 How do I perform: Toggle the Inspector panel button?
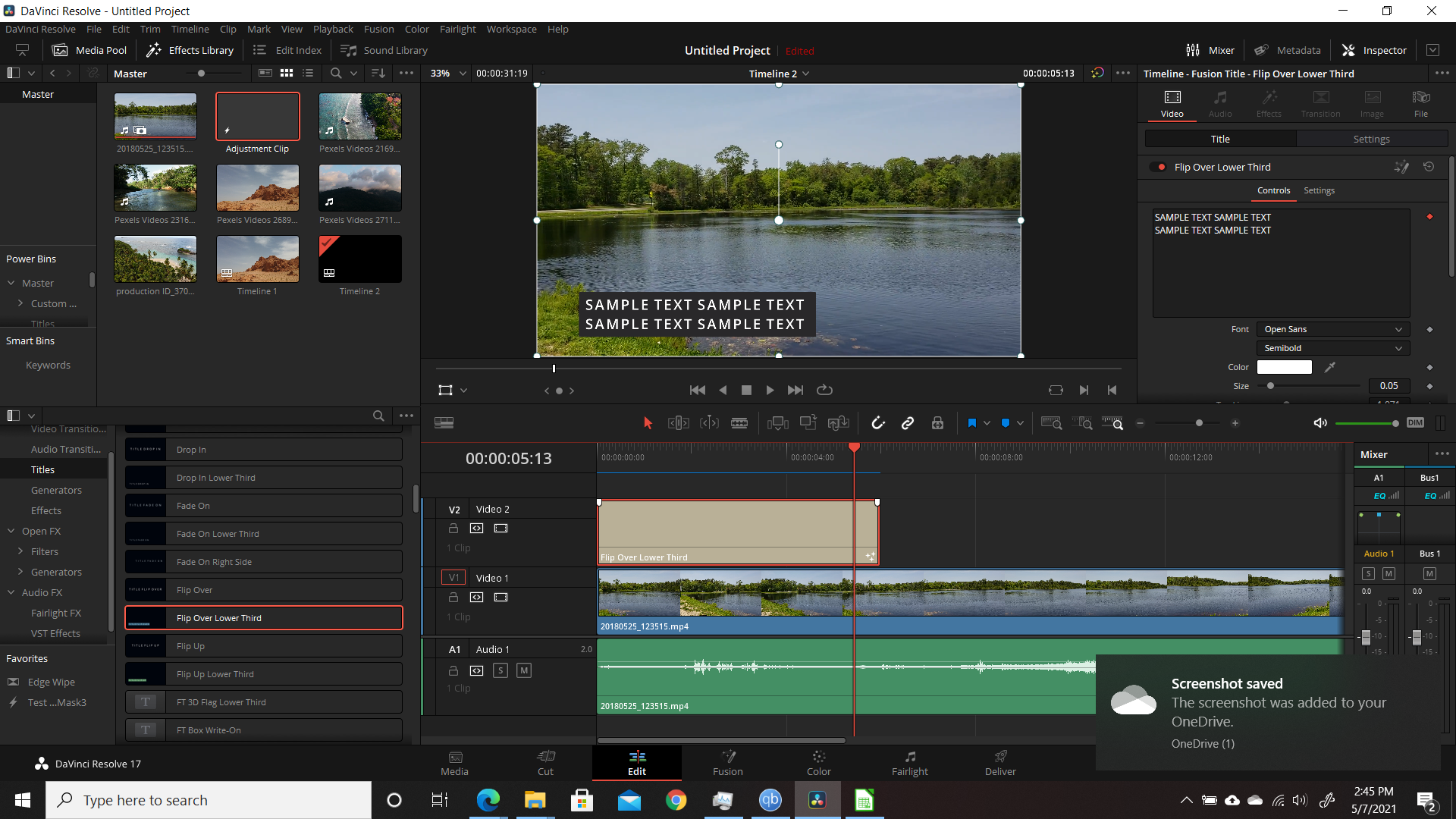click(1374, 50)
